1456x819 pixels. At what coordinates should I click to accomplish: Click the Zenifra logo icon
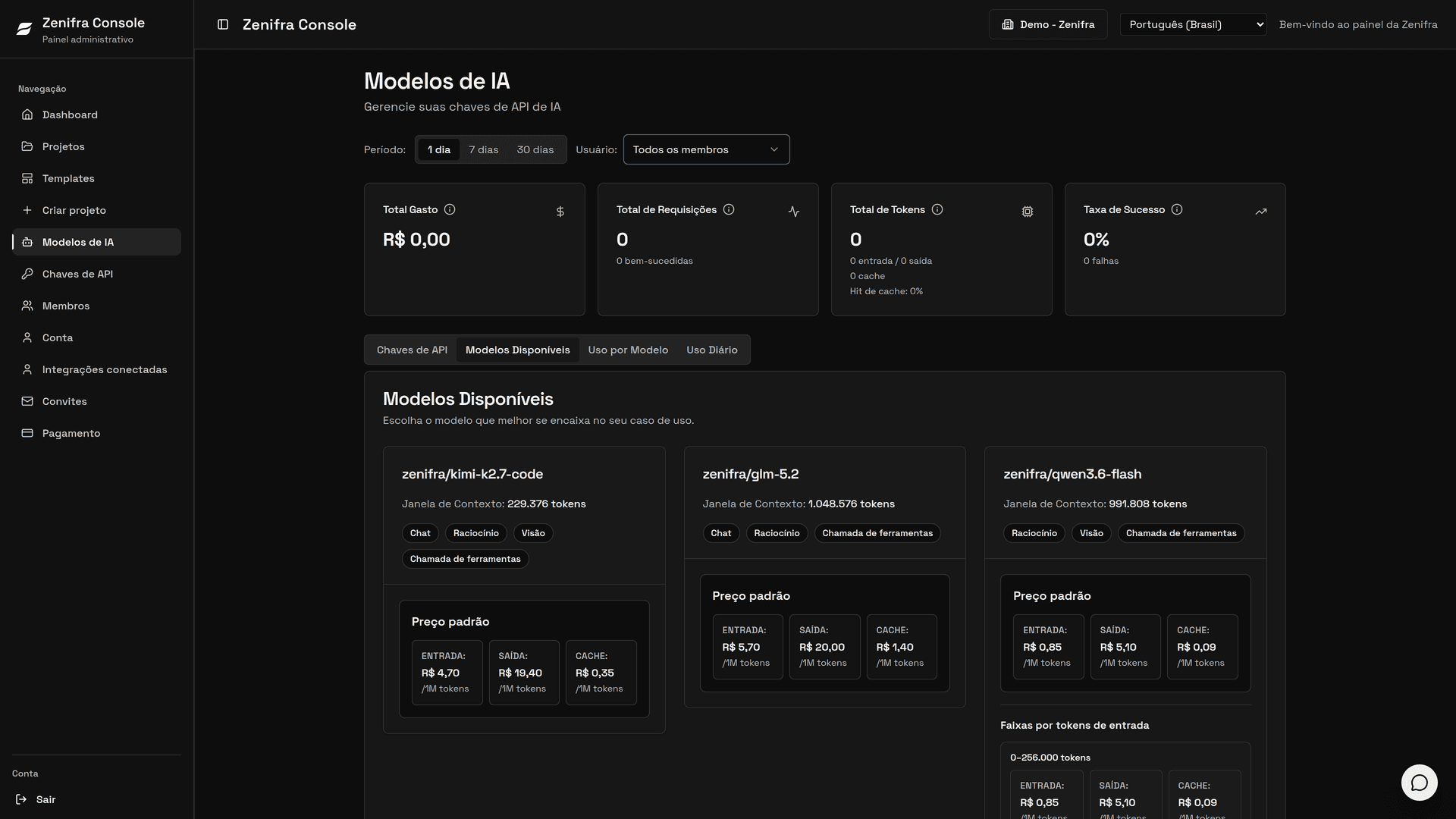tap(24, 29)
